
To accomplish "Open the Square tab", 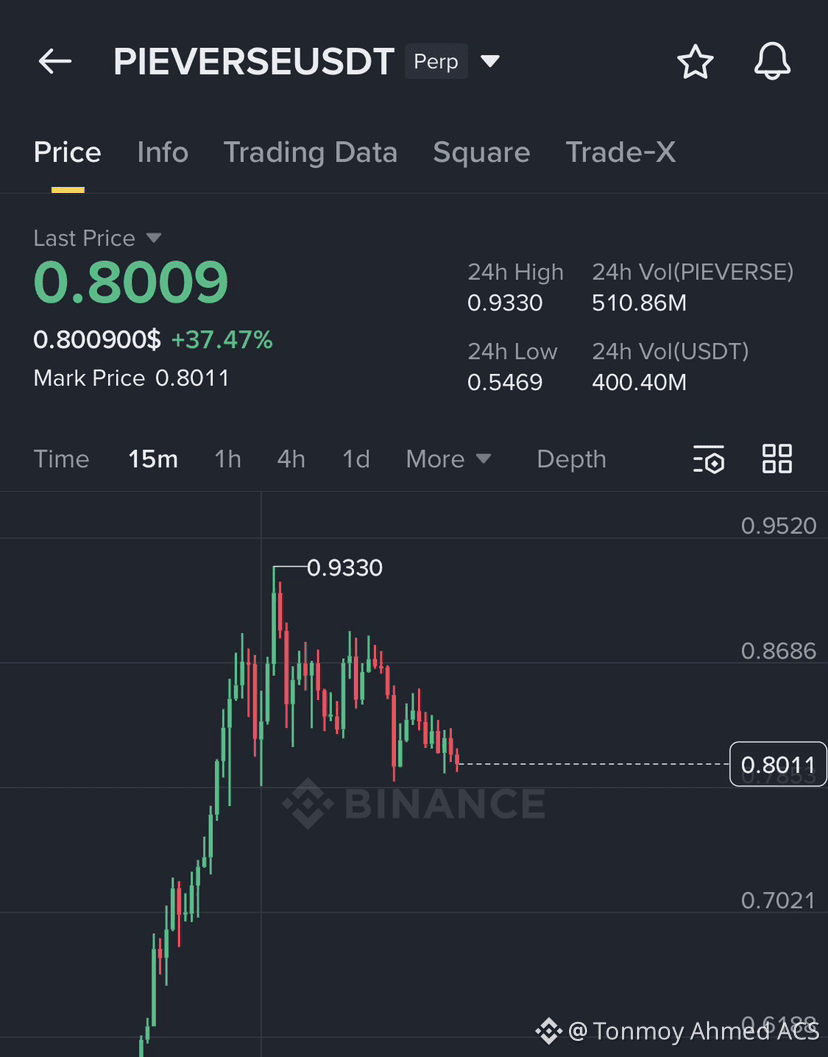I will pyautogui.click(x=481, y=152).
